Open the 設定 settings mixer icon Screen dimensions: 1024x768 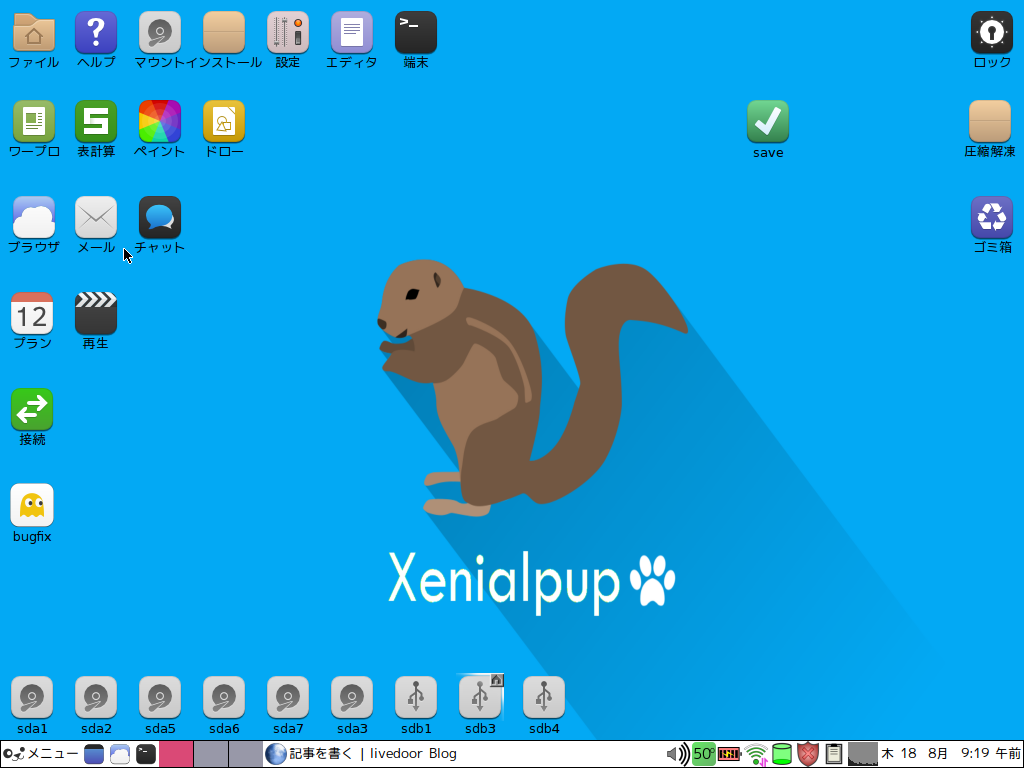[288, 33]
